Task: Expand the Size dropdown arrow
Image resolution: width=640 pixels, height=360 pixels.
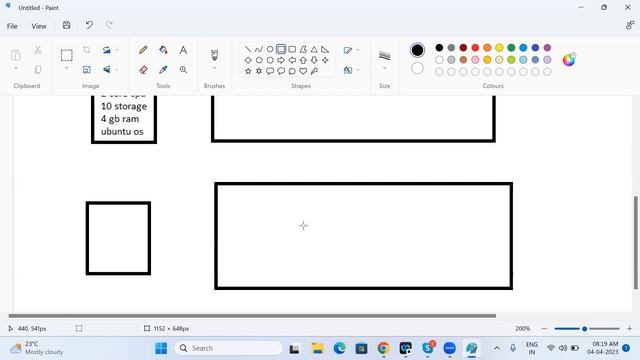Action: click(x=384, y=68)
